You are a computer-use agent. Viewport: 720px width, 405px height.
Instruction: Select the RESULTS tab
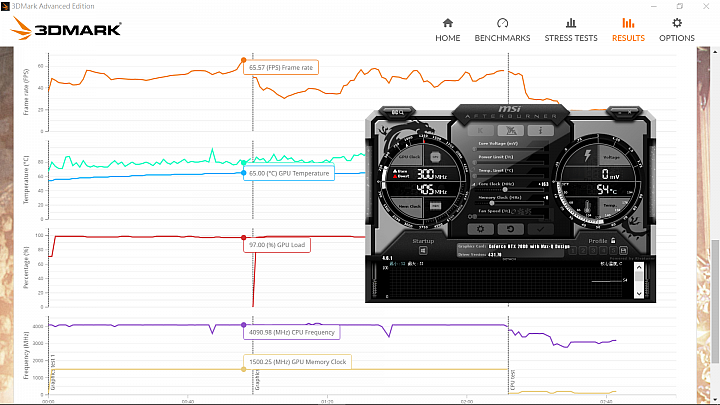tap(628, 30)
